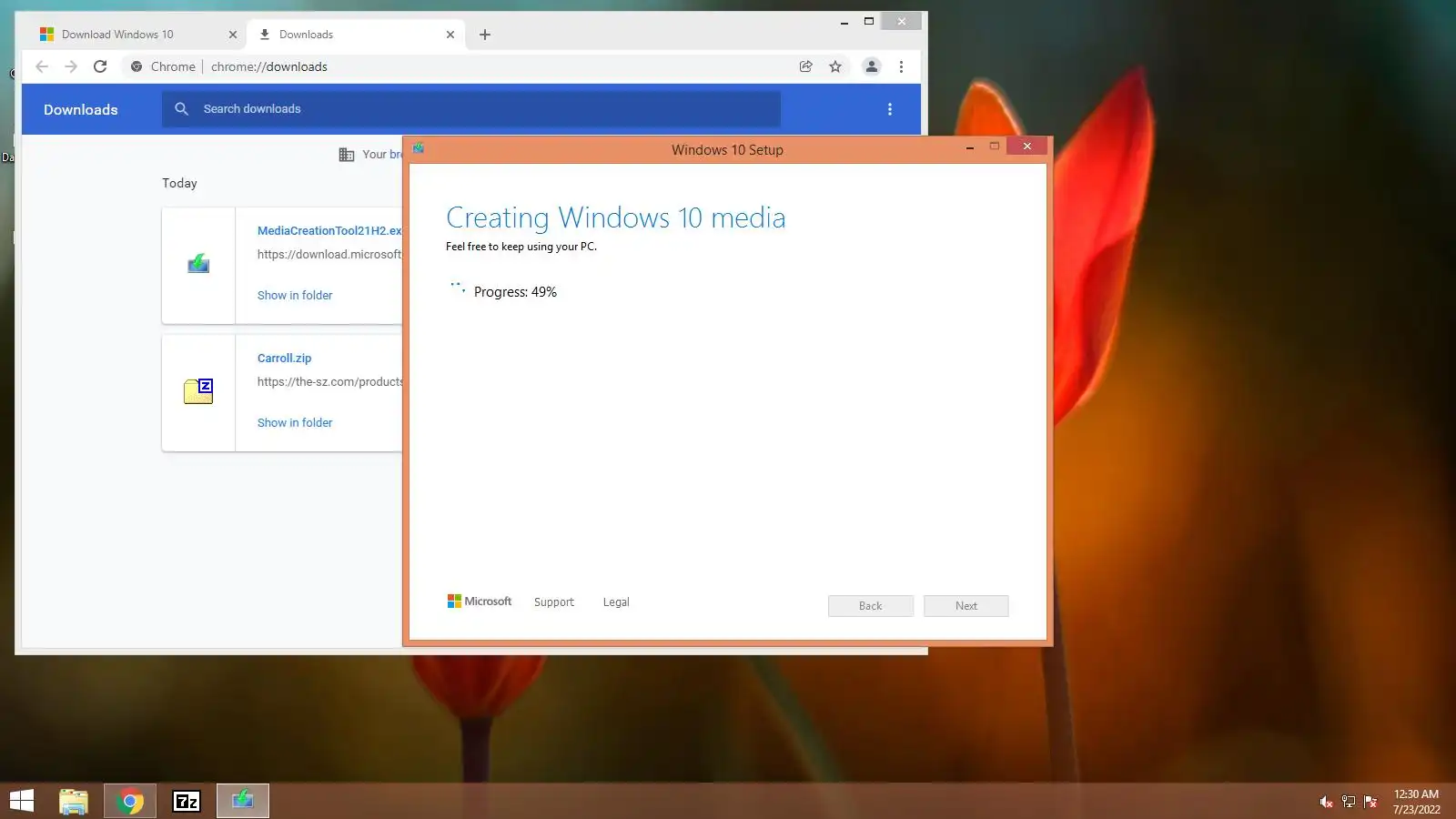Focus the Search downloads field
Viewport: 1456px width, 819px height.
pos(471,109)
